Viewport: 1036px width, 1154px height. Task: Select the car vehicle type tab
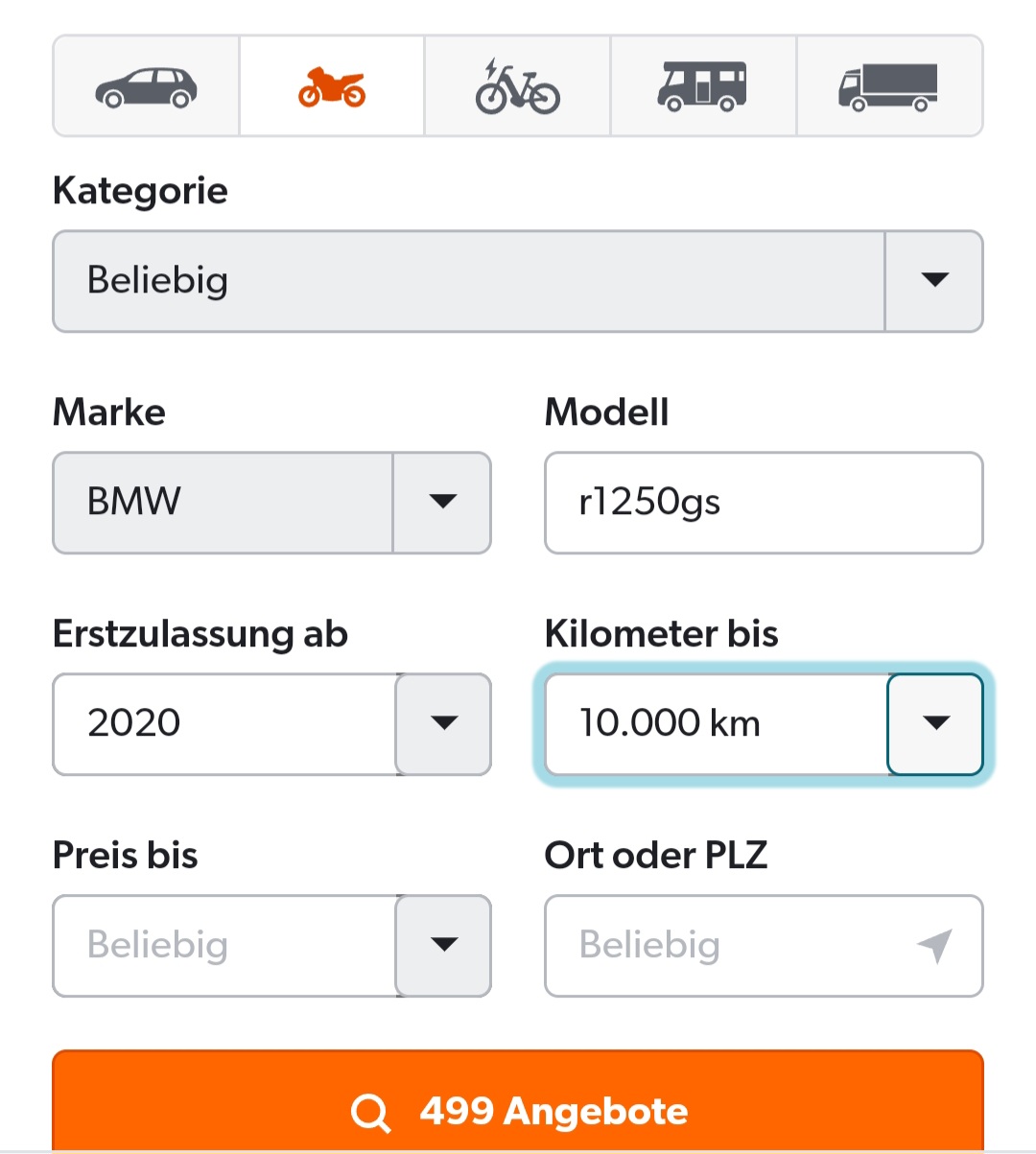pos(146,87)
